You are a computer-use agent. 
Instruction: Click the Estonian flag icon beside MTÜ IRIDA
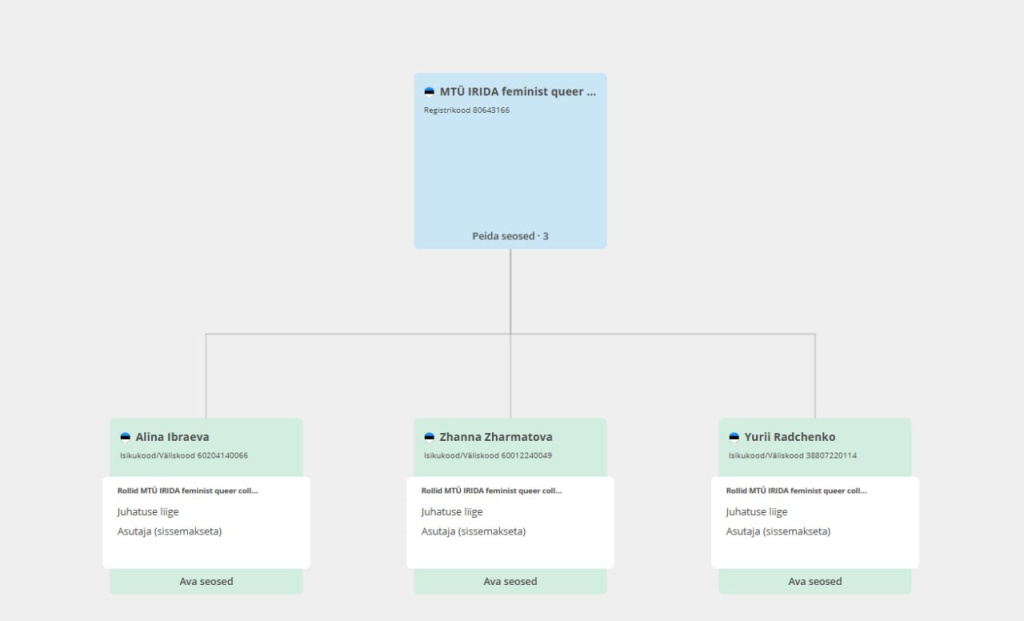(429, 92)
